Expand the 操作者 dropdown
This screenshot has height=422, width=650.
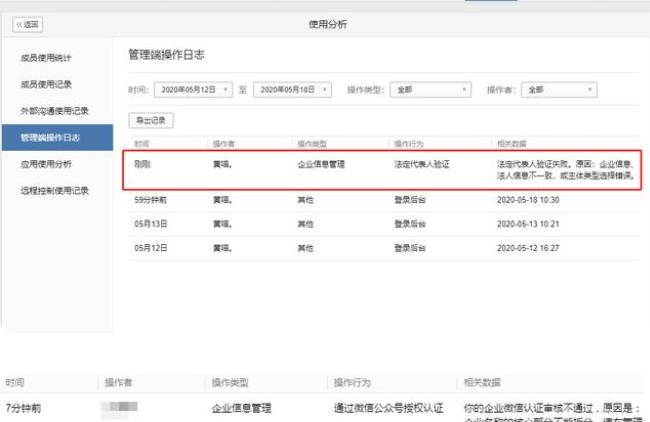coord(559,90)
